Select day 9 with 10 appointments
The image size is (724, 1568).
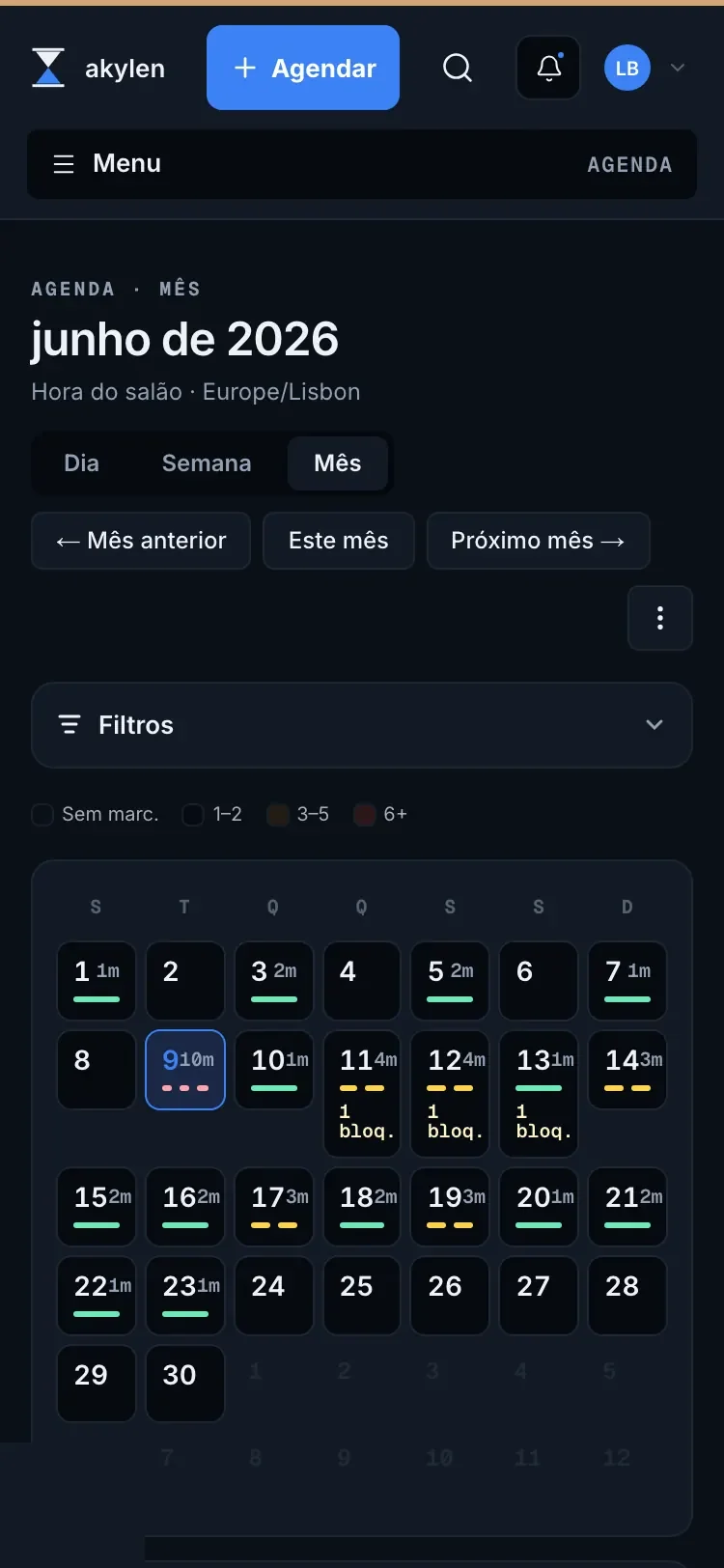tap(185, 1070)
